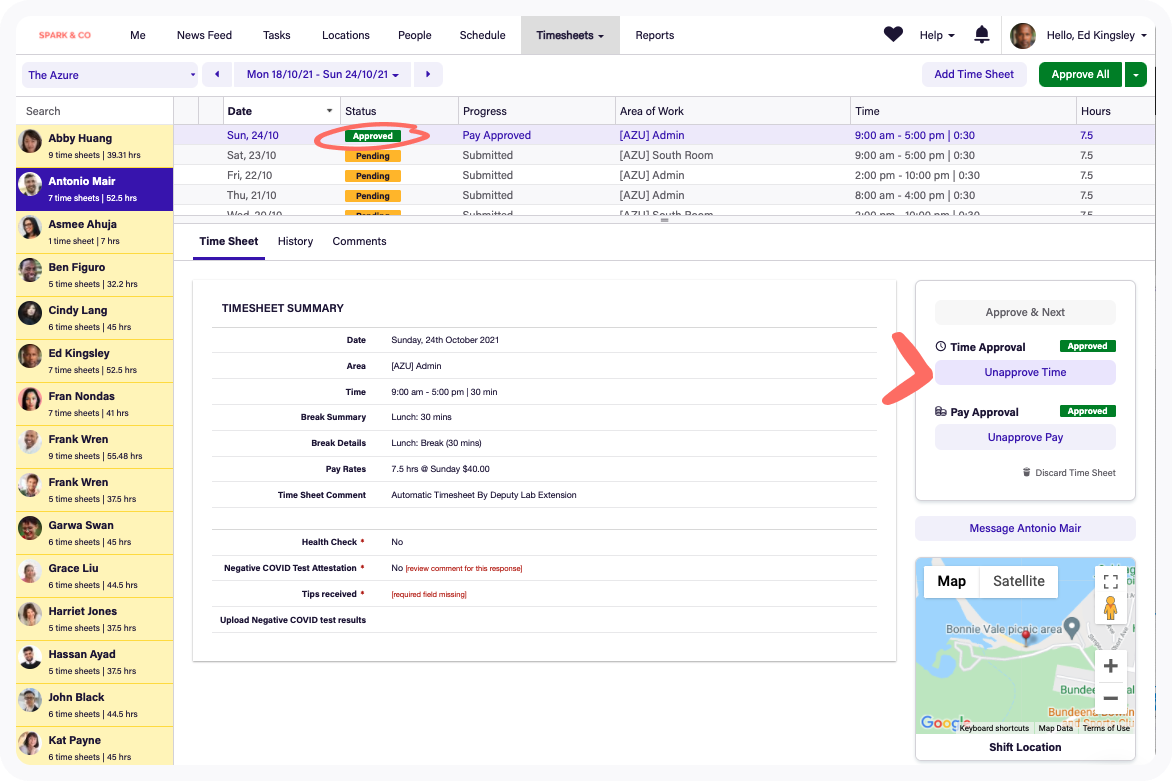Viewport: 1172px width, 781px height.
Task: Click map Keyboard shortcuts link
Action: pyautogui.click(x=994, y=728)
